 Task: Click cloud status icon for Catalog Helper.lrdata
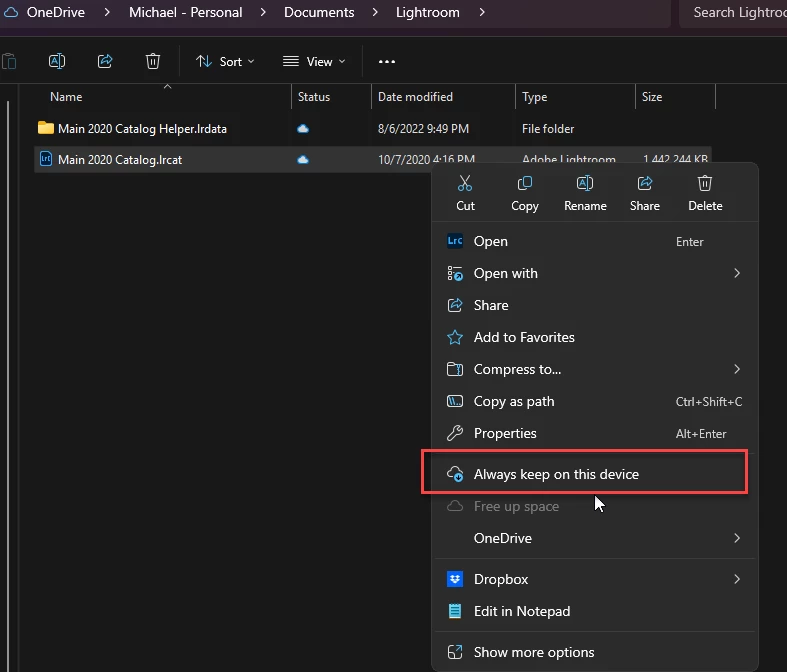(x=303, y=129)
